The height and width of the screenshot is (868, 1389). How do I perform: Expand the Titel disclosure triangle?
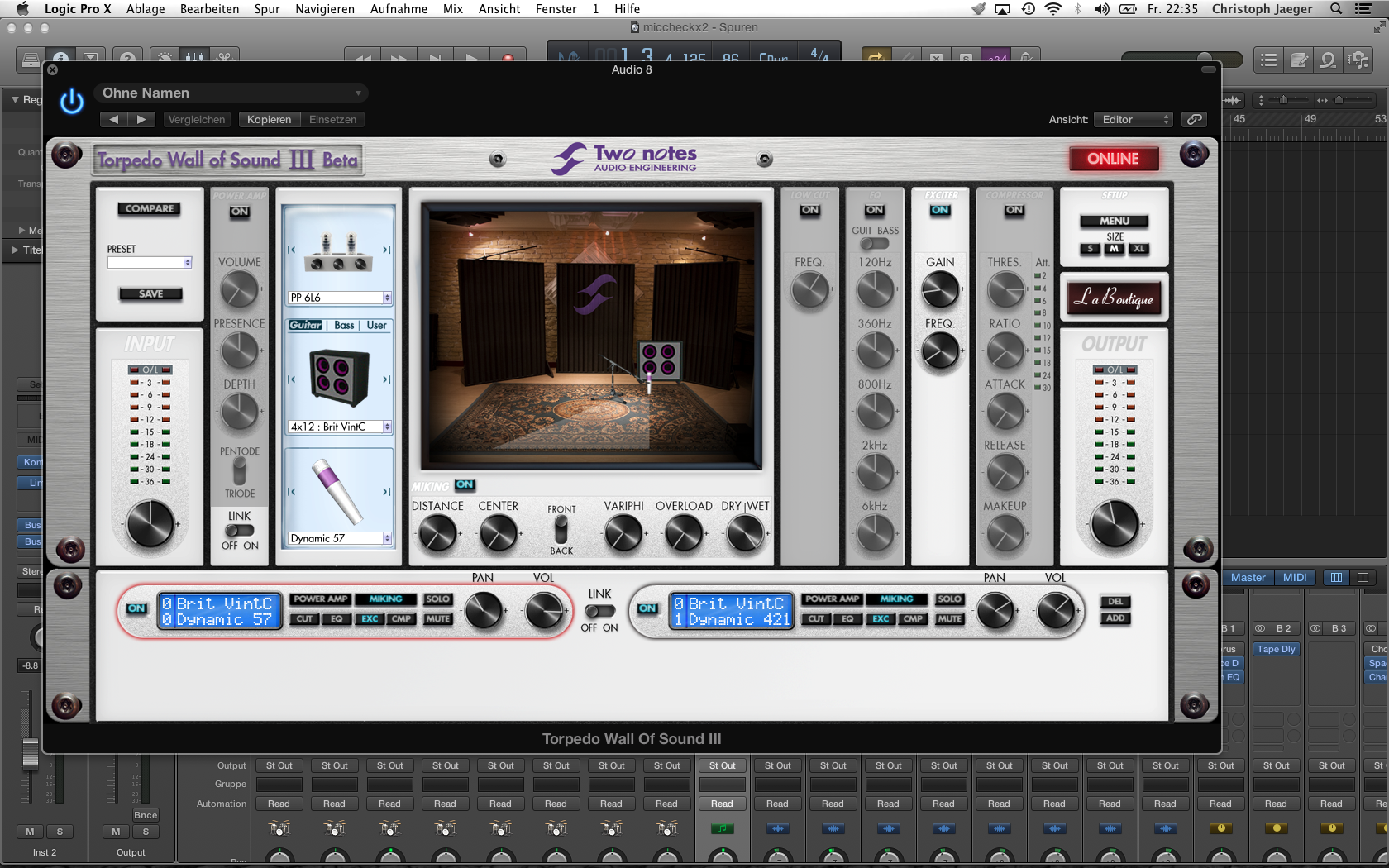click(x=16, y=250)
